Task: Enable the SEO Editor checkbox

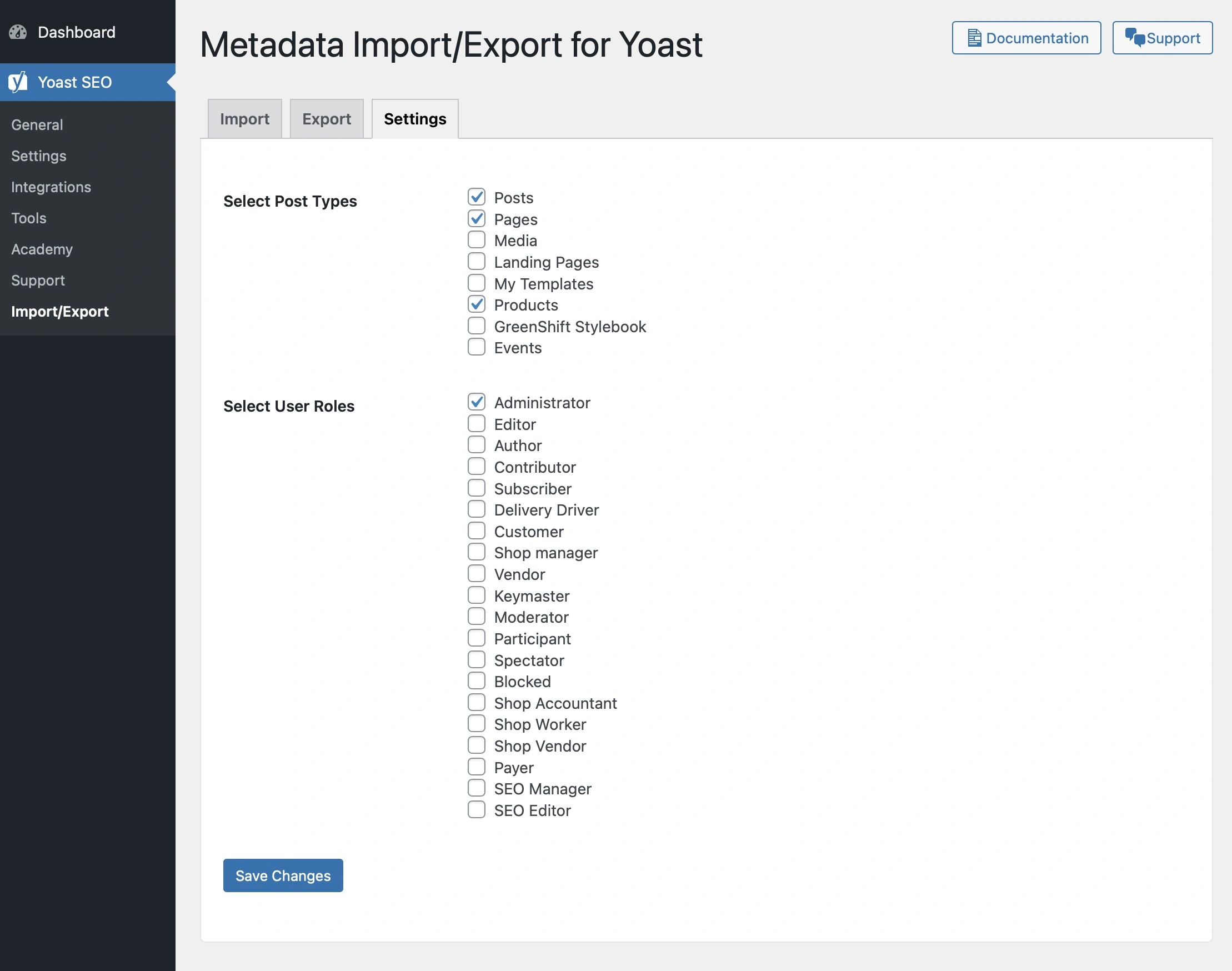Action: pos(477,809)
